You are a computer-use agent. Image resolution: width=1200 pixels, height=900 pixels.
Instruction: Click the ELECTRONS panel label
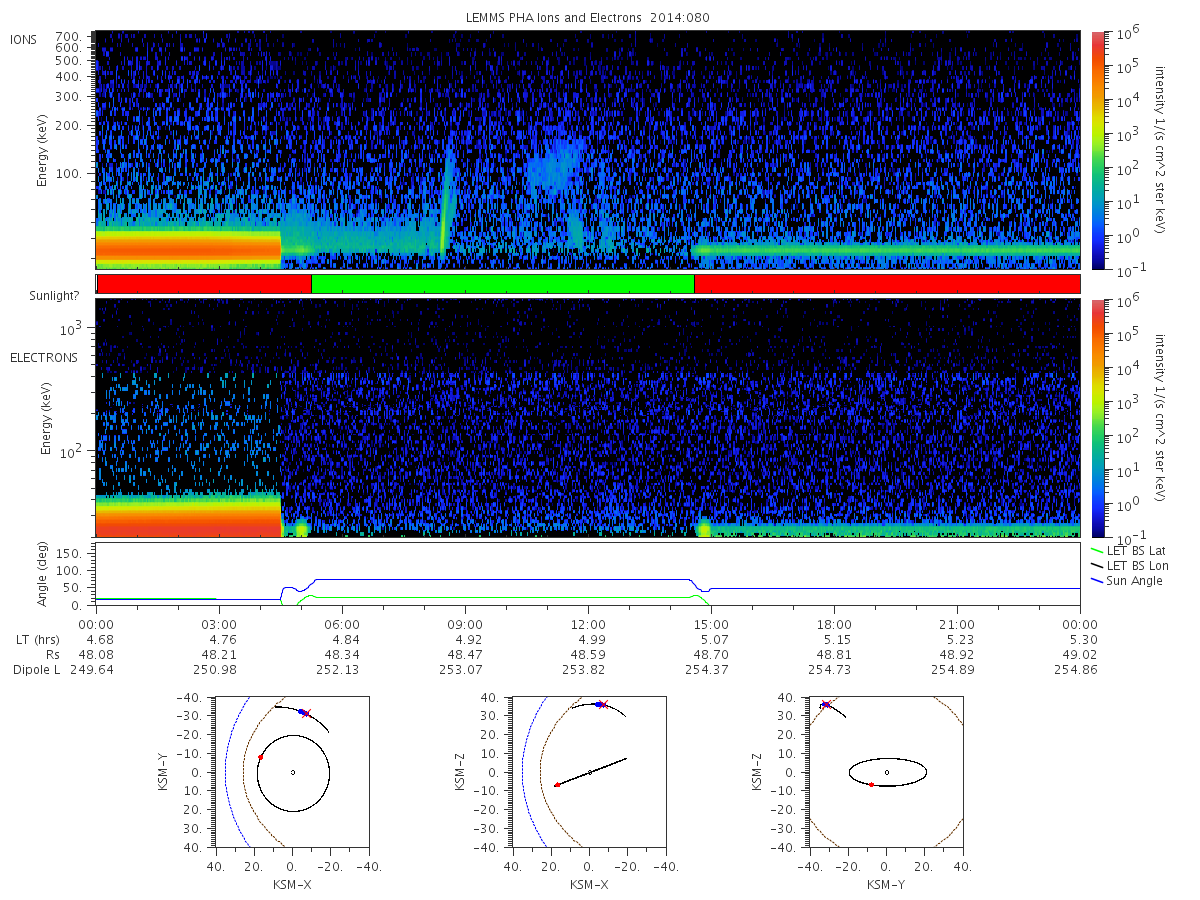coord(43,357)
